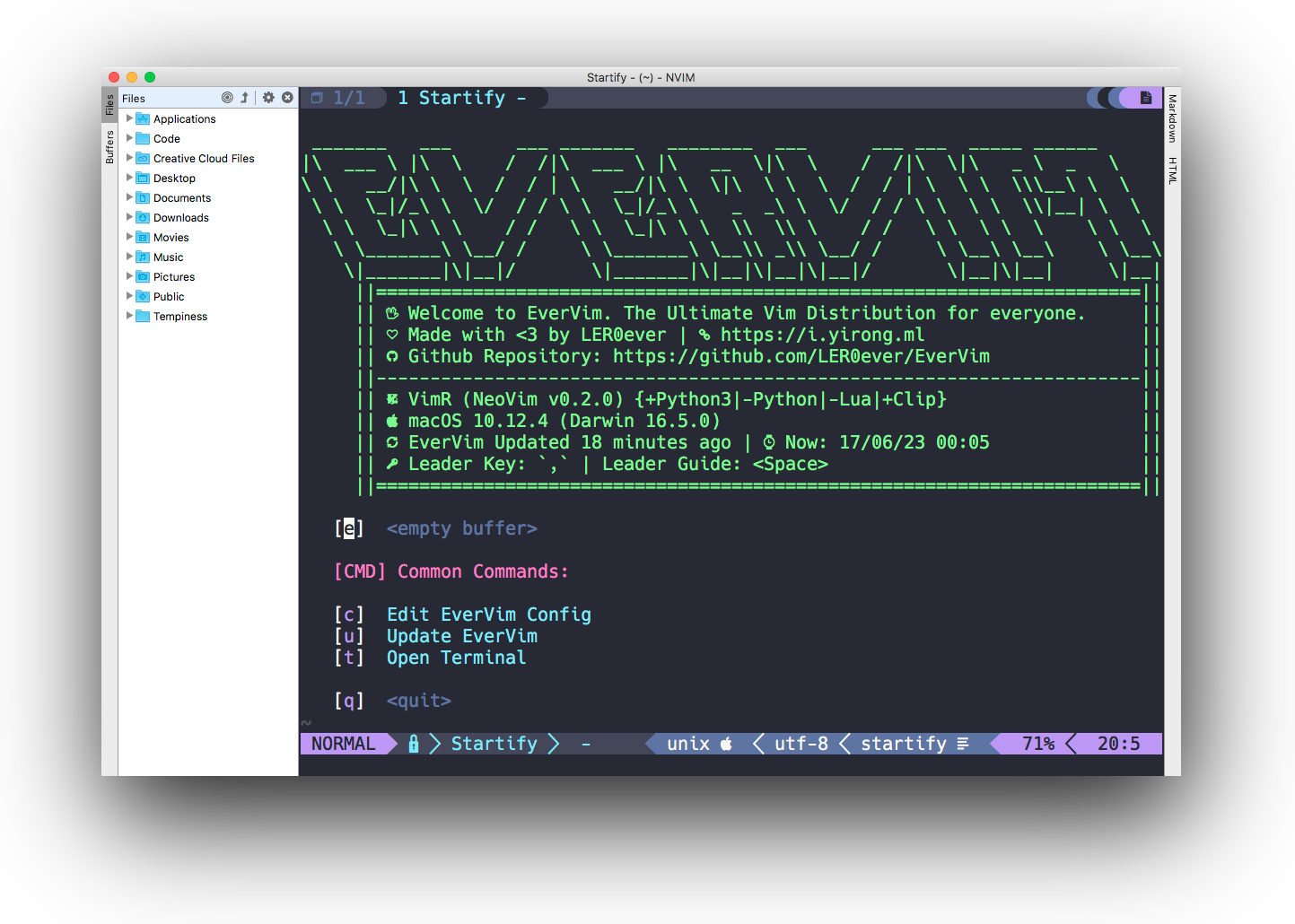1295x924 pixels.
Task: Click the tab-count icon beside 1/1
Action: click(x=317, y=98)
